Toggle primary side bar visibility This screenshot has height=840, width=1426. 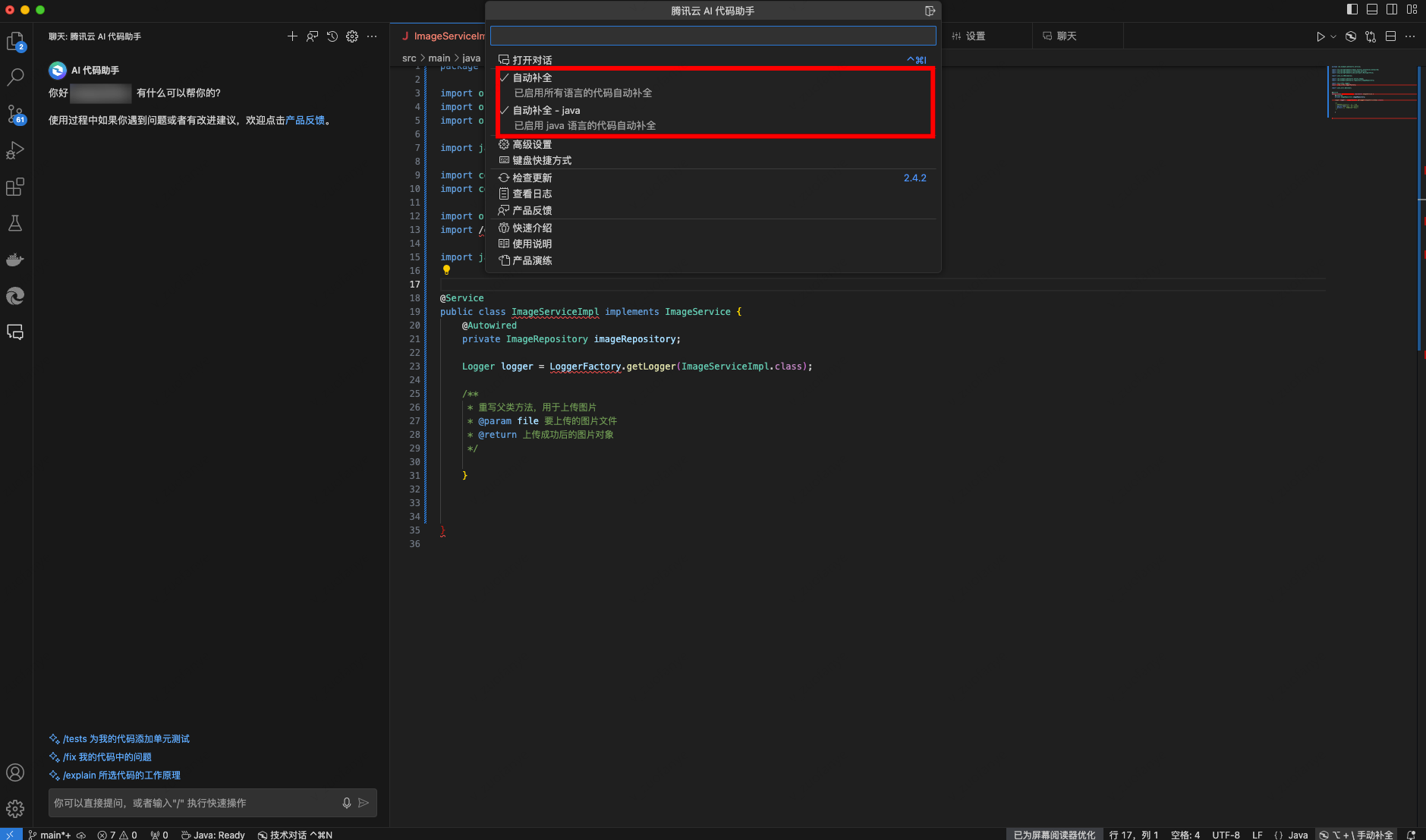tap(1352, 10)
